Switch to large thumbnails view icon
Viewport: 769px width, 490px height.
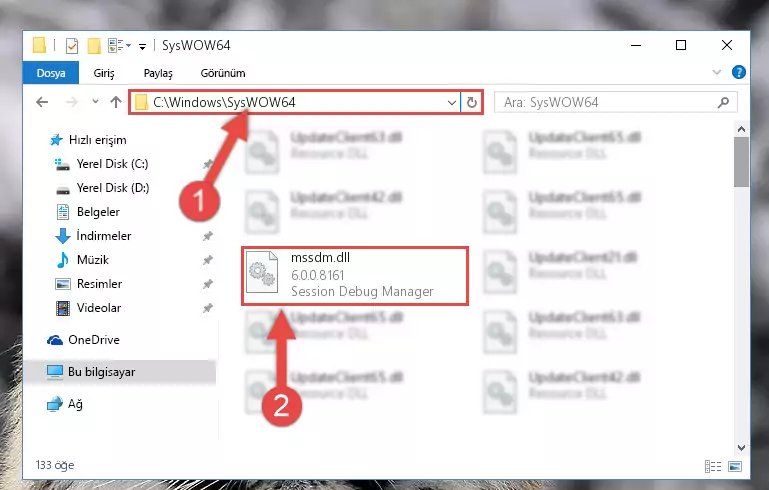click(735, 466)
